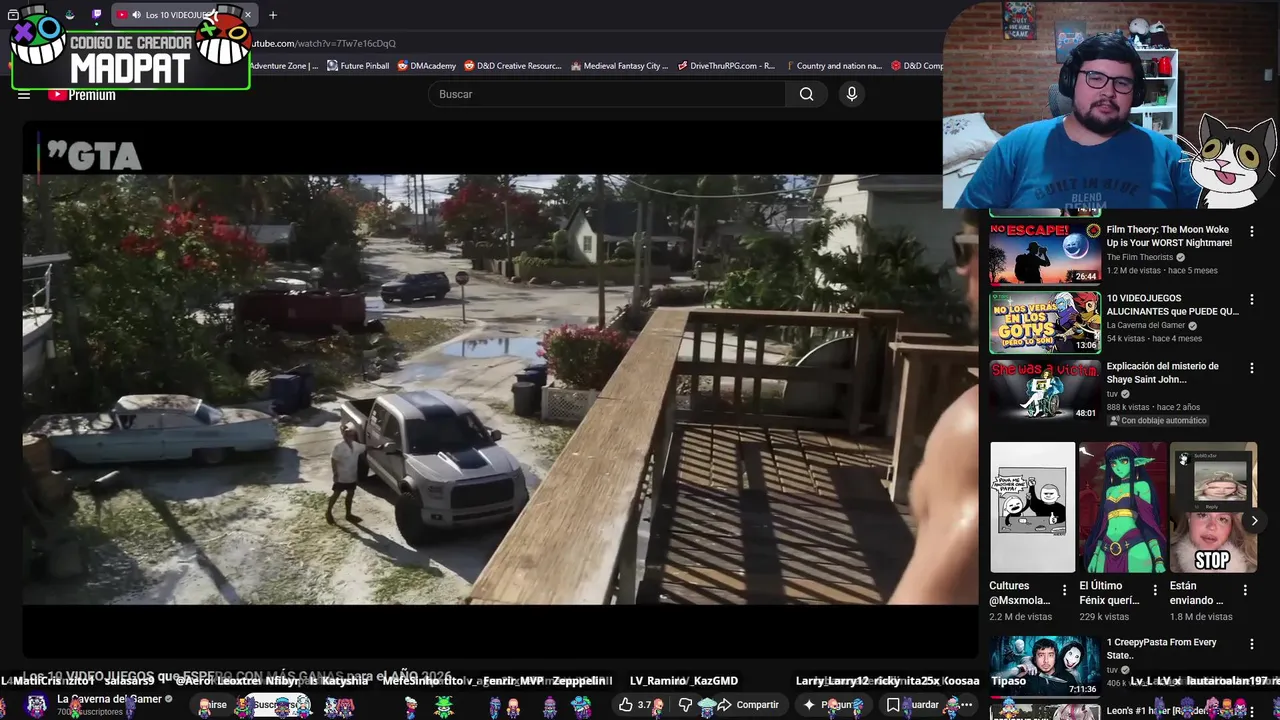Viewport: 1280px width, 720px height.
Task: Select the 'Los 10 VIDEOJUE' YouTube tab
Action: point(183,15)
